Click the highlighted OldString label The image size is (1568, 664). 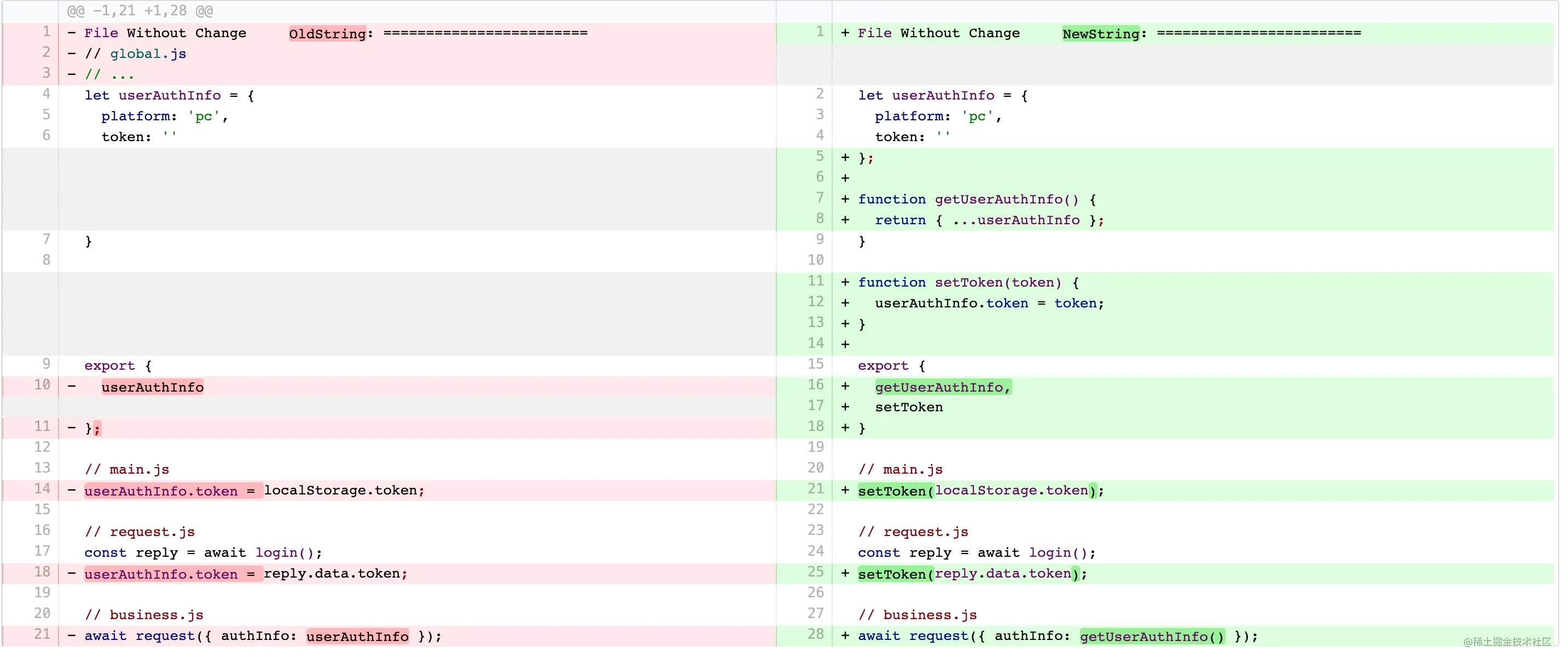tap(328, 33)
